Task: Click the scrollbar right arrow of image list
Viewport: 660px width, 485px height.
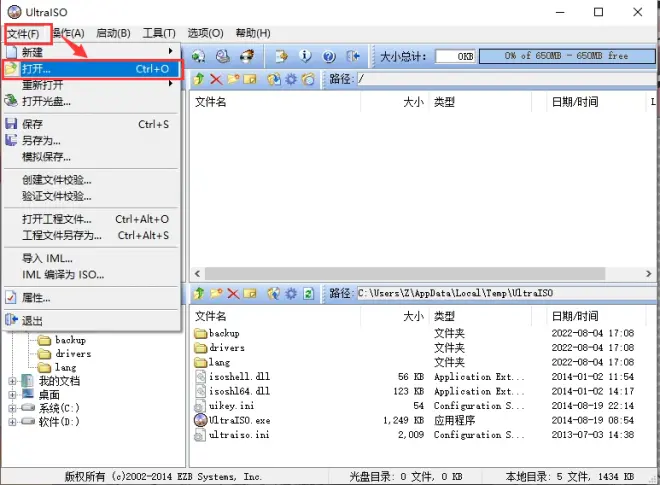Action: click(x=649, y=274)
